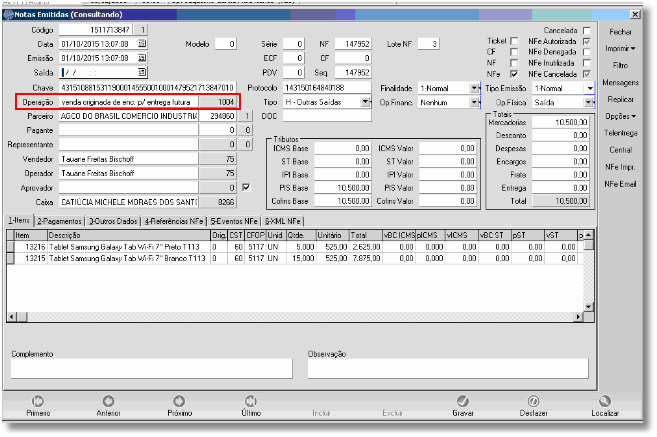
Task: Open the Op Física dropdown
Action: click(x=588, y=102)
